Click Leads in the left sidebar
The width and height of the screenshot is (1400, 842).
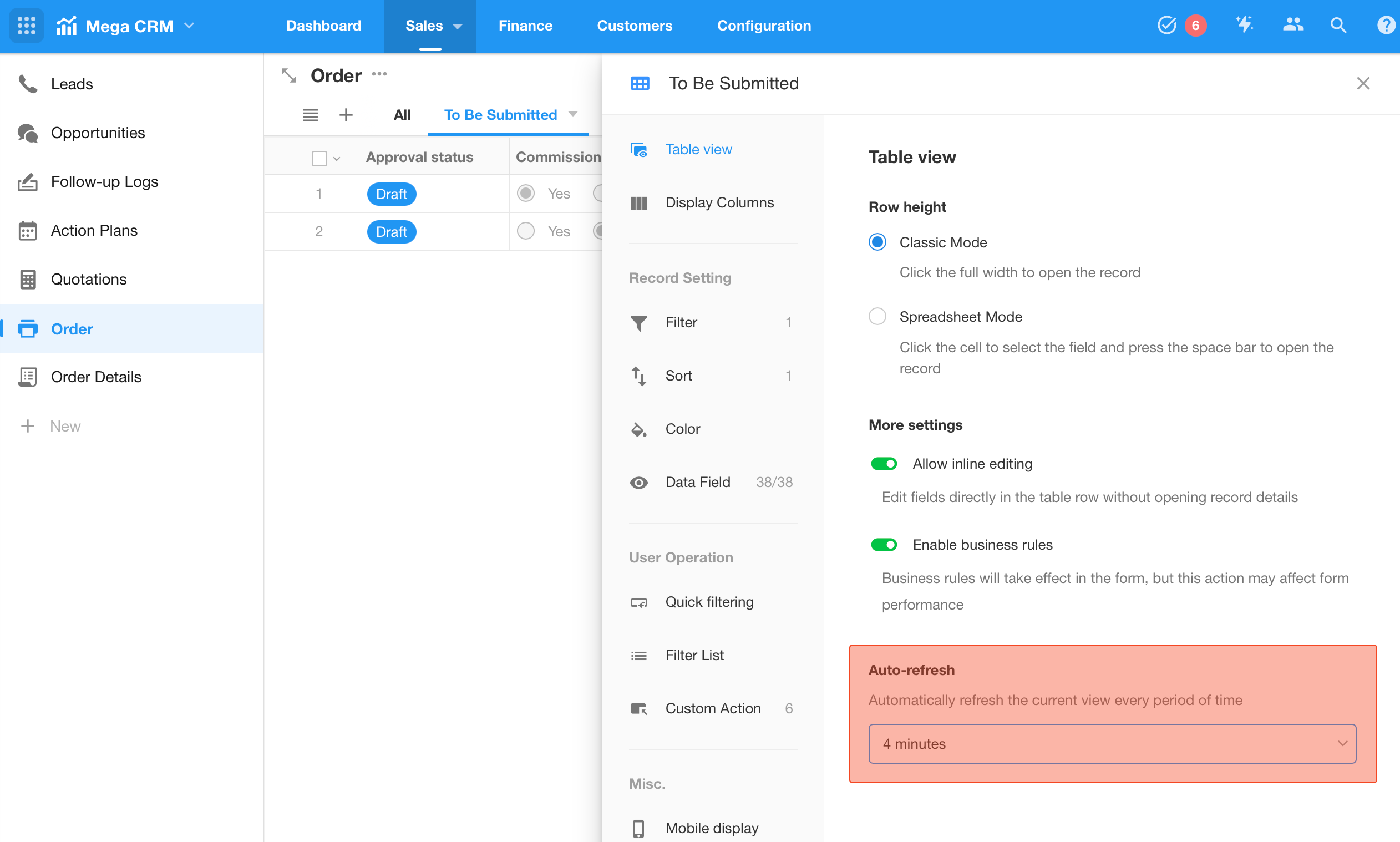coord(73,84)
